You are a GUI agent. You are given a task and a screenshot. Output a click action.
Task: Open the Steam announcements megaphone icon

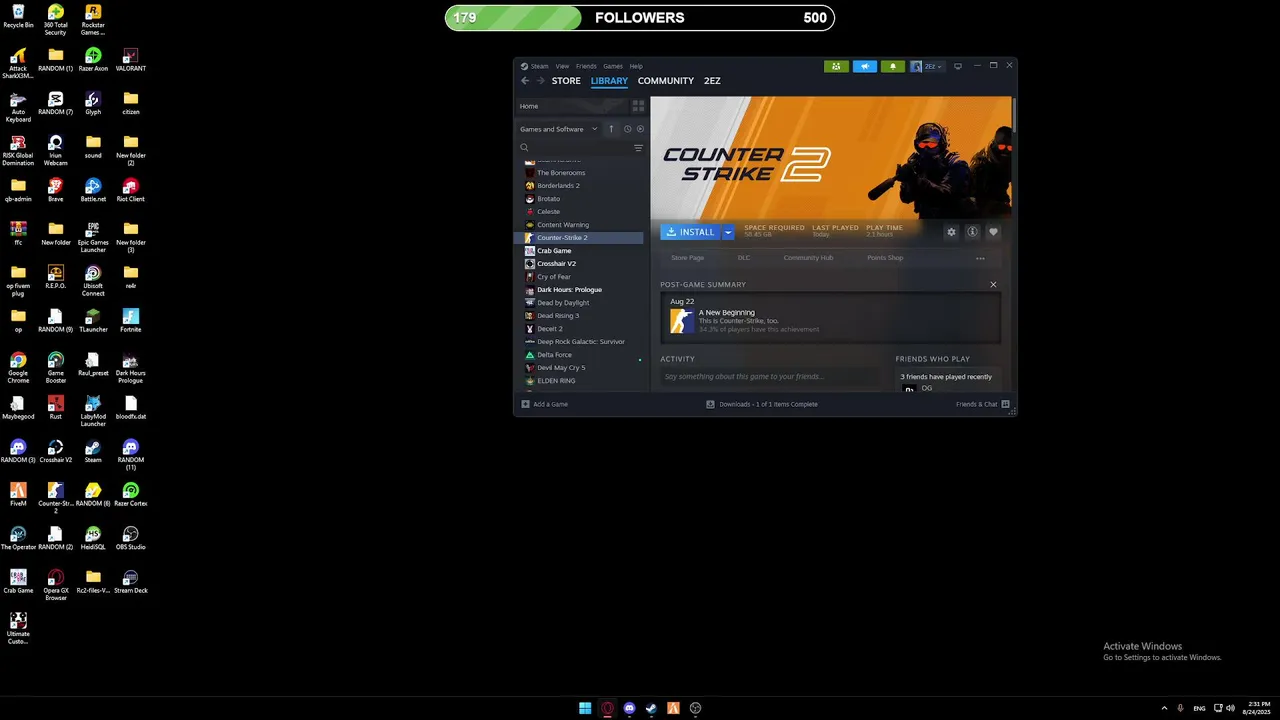point(865,66)
